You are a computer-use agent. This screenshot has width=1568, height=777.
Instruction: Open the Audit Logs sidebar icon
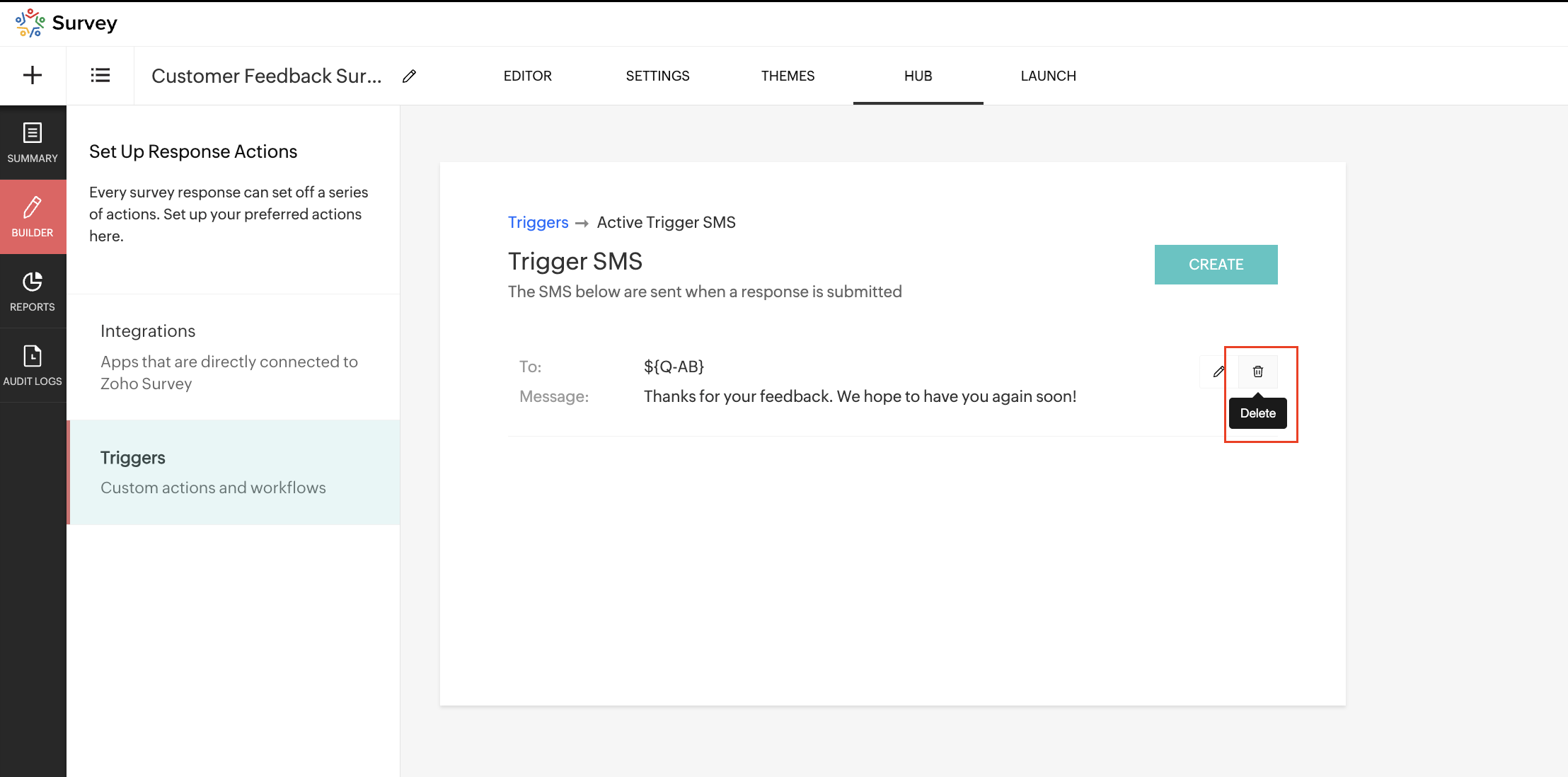(x=33, y=365)
